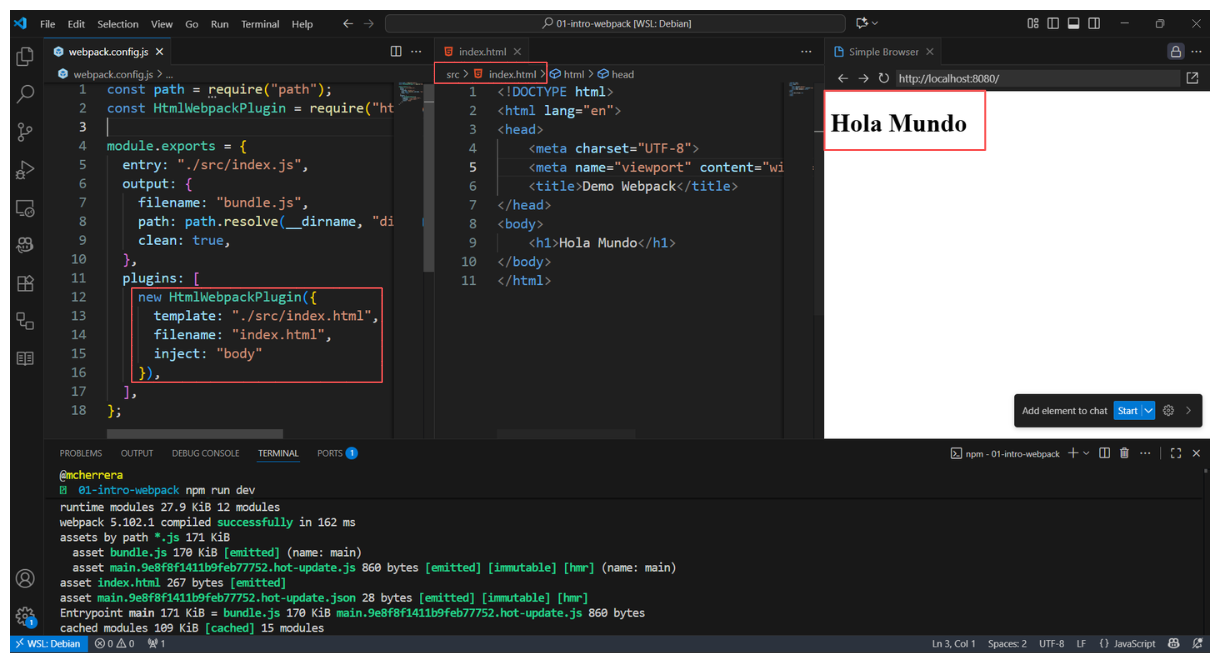Viewport: 1220px width, 663px height.
Task: Expand the Start button dropdown arrow
Action: pos(1149,411)
